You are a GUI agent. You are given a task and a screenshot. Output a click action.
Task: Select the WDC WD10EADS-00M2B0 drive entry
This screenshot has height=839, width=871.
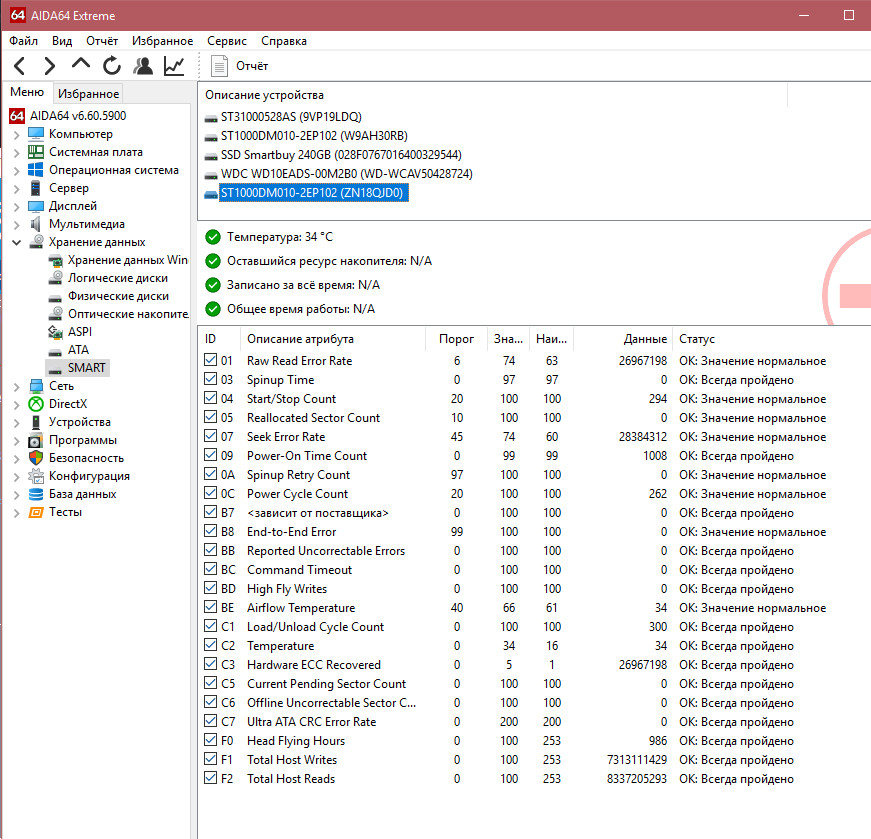(x=347, y=174)
